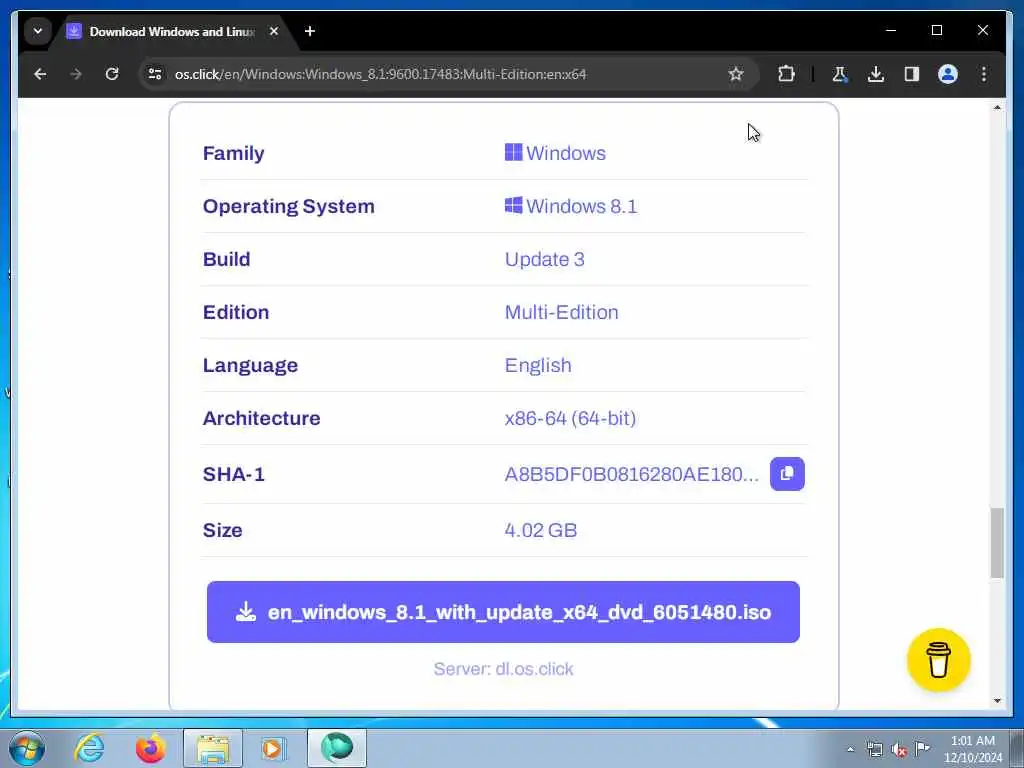This screenshot has height=768, width=1024.
Task: Show browser downloads tray
Action: coord(876,74)
